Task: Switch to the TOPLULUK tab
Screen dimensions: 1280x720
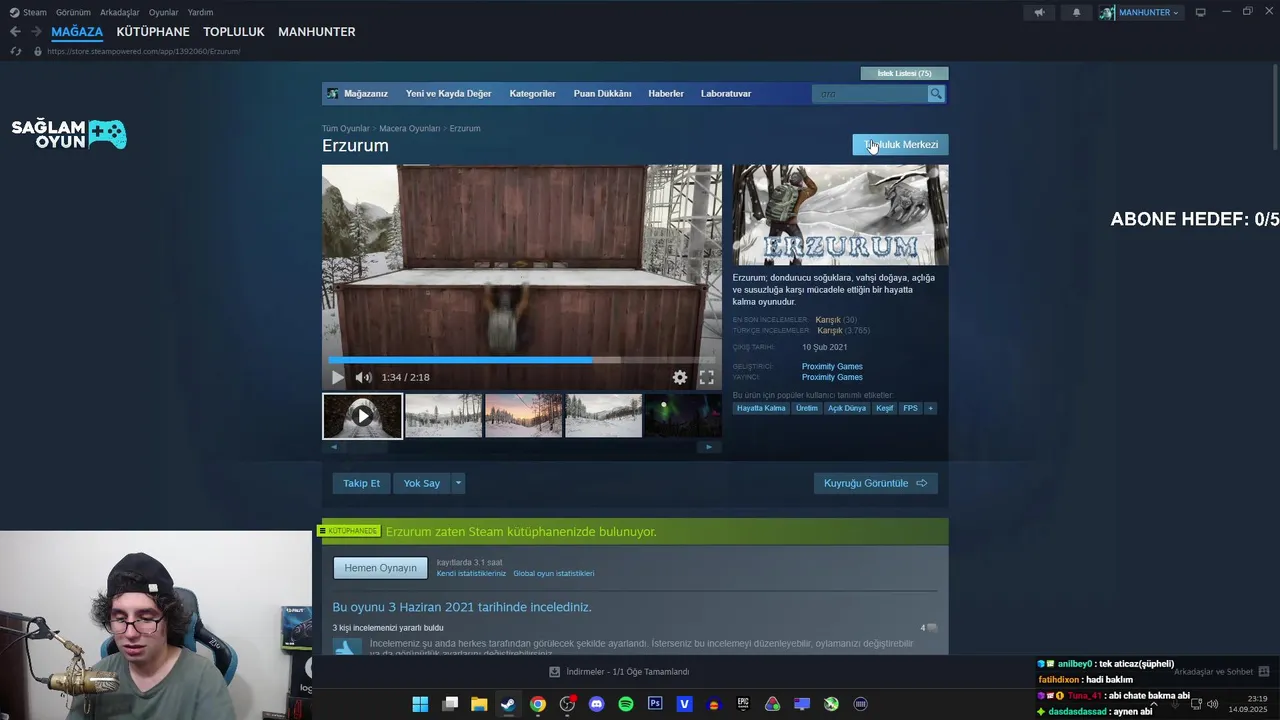Action: coord(234,32)
